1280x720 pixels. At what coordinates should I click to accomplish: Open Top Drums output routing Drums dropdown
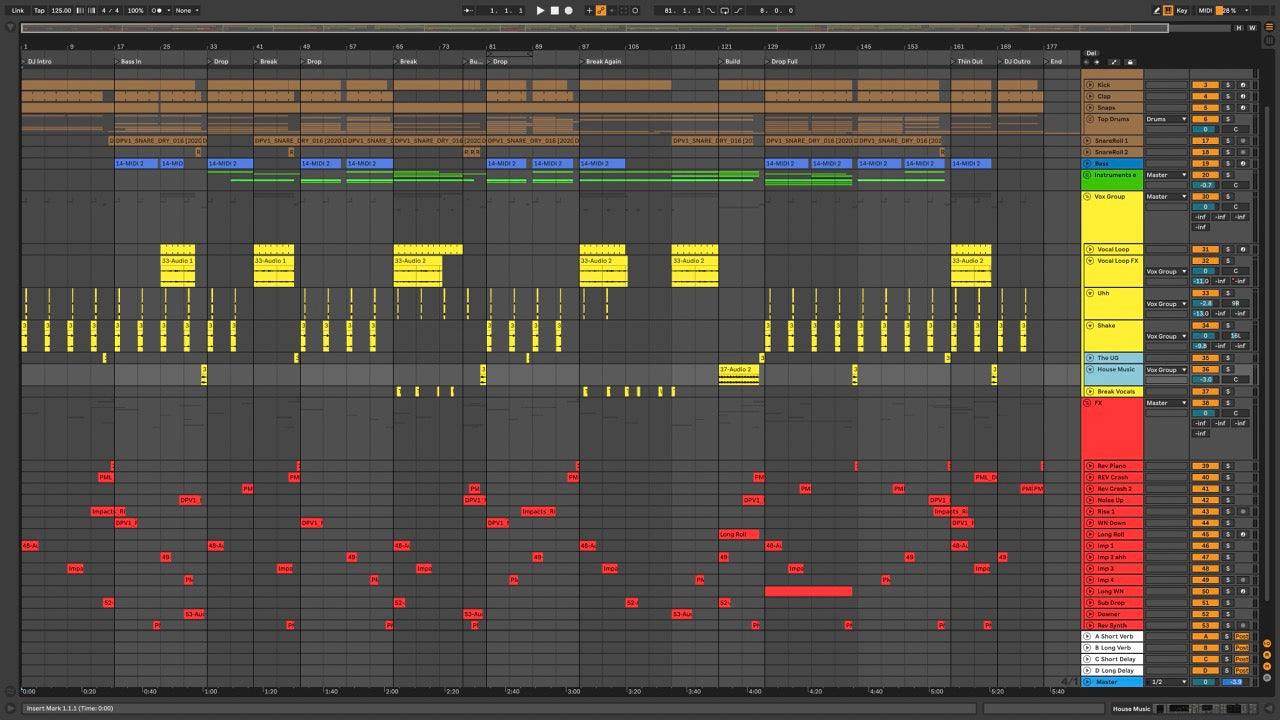(x=1166, y=119)
